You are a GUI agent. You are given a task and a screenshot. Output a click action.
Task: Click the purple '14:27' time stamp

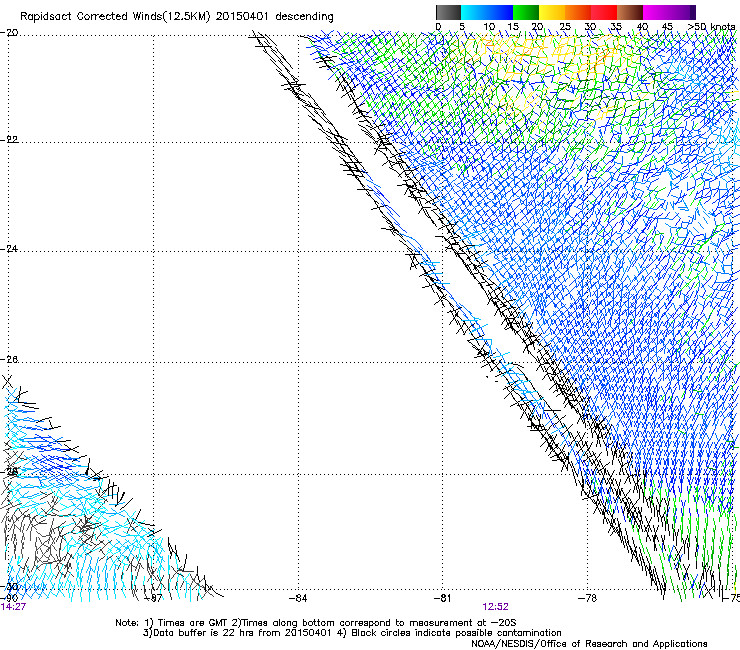[x=13, y=607]
